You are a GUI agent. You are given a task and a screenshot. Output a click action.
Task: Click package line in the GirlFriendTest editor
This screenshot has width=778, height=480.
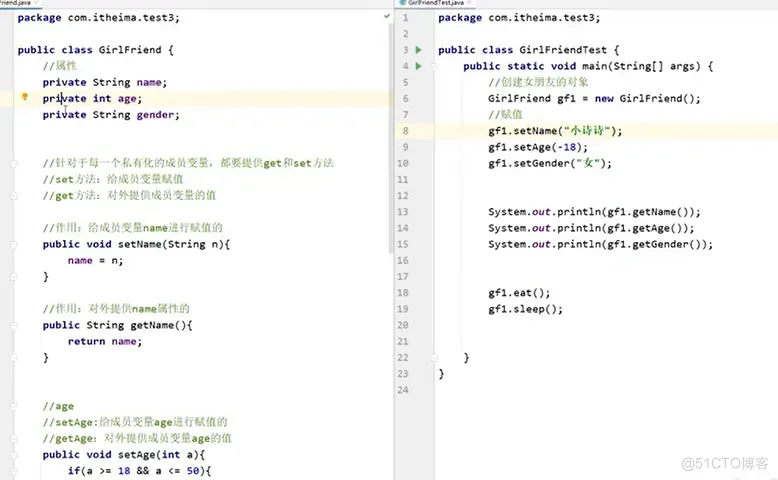519,18
